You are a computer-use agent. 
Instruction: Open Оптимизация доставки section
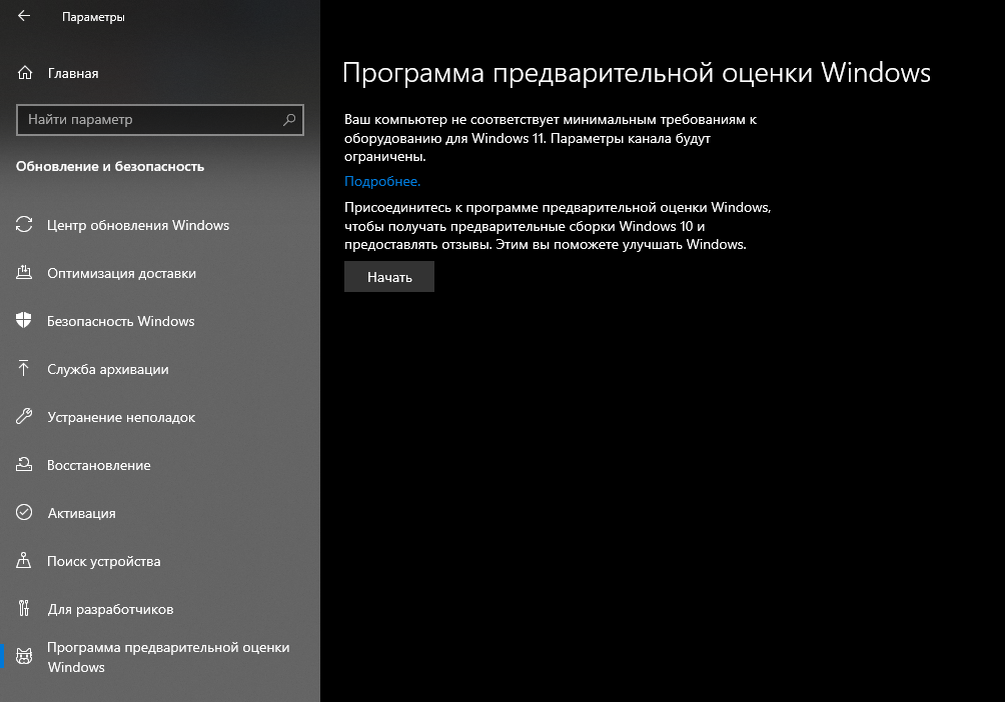tap(160, 273)
